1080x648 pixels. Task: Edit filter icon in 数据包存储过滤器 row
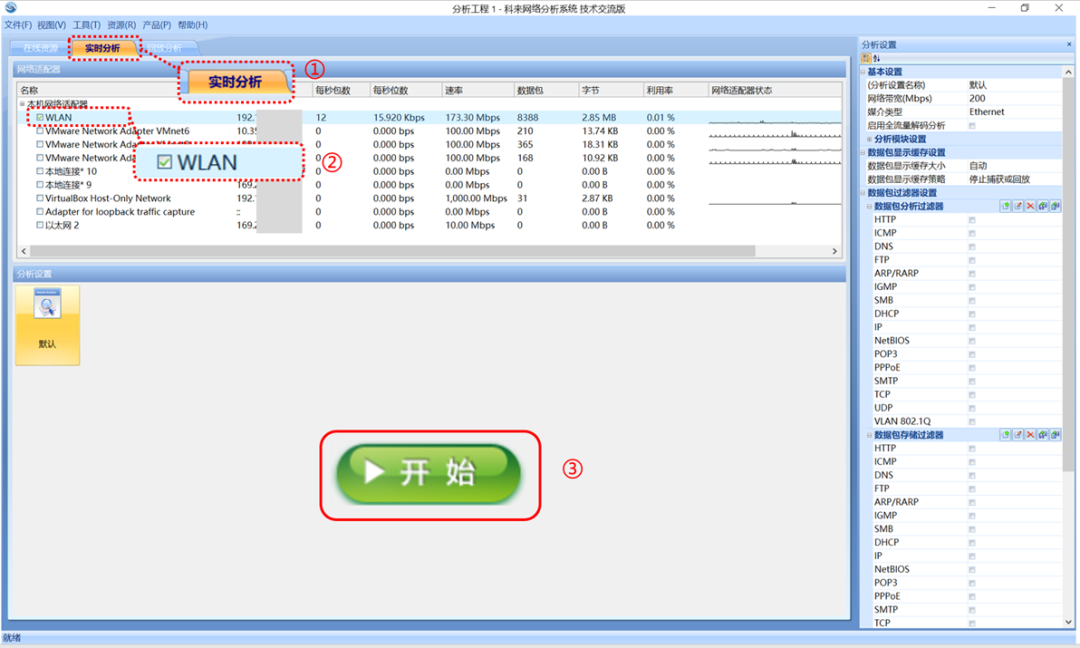click(1018, 435)
